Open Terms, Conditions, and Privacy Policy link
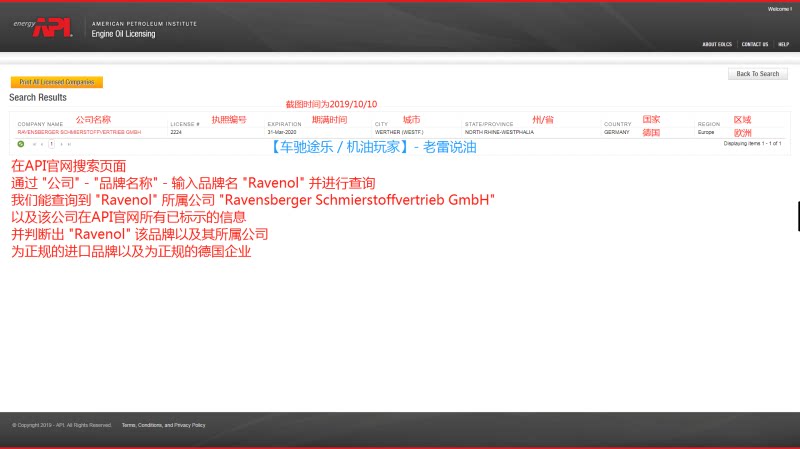The width and height of the screenshot is (800, 449). 163,425
